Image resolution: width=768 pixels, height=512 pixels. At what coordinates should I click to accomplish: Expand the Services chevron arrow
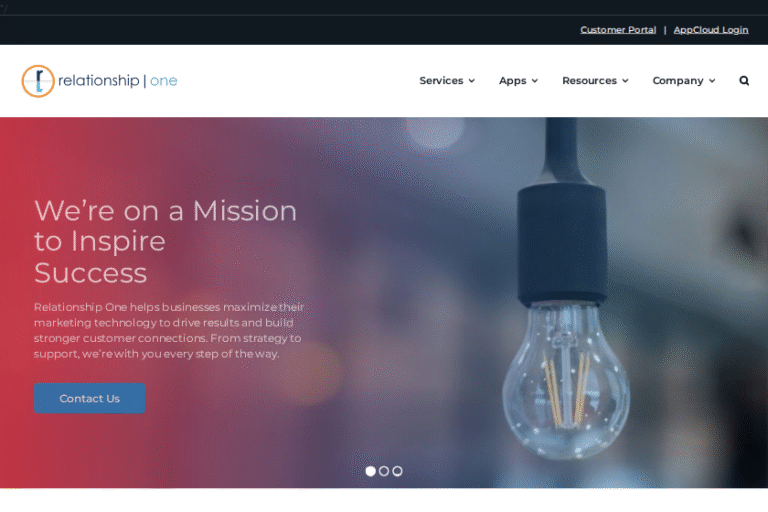pyautogui.click(x=472, y=81)
